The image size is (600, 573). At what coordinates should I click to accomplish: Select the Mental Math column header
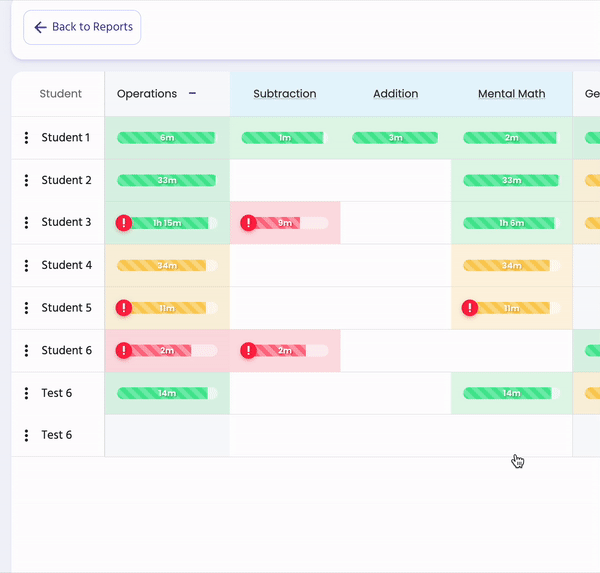coord(512,94)
